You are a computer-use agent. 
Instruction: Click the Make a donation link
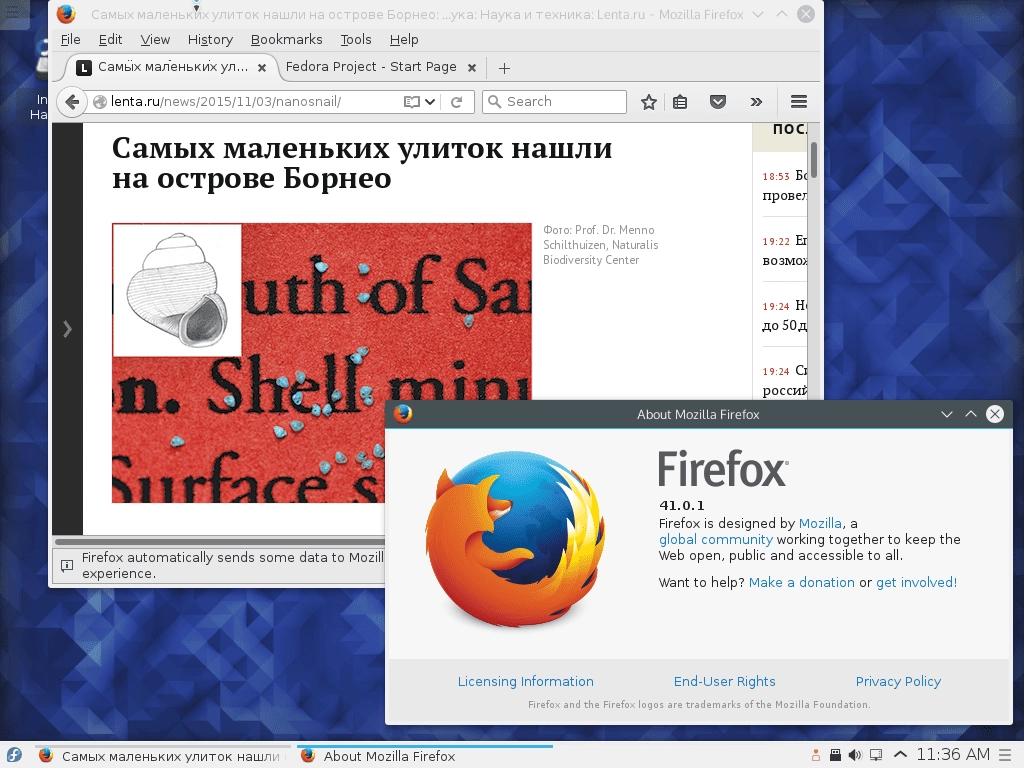pyautogui.click(x=801, y=583)
